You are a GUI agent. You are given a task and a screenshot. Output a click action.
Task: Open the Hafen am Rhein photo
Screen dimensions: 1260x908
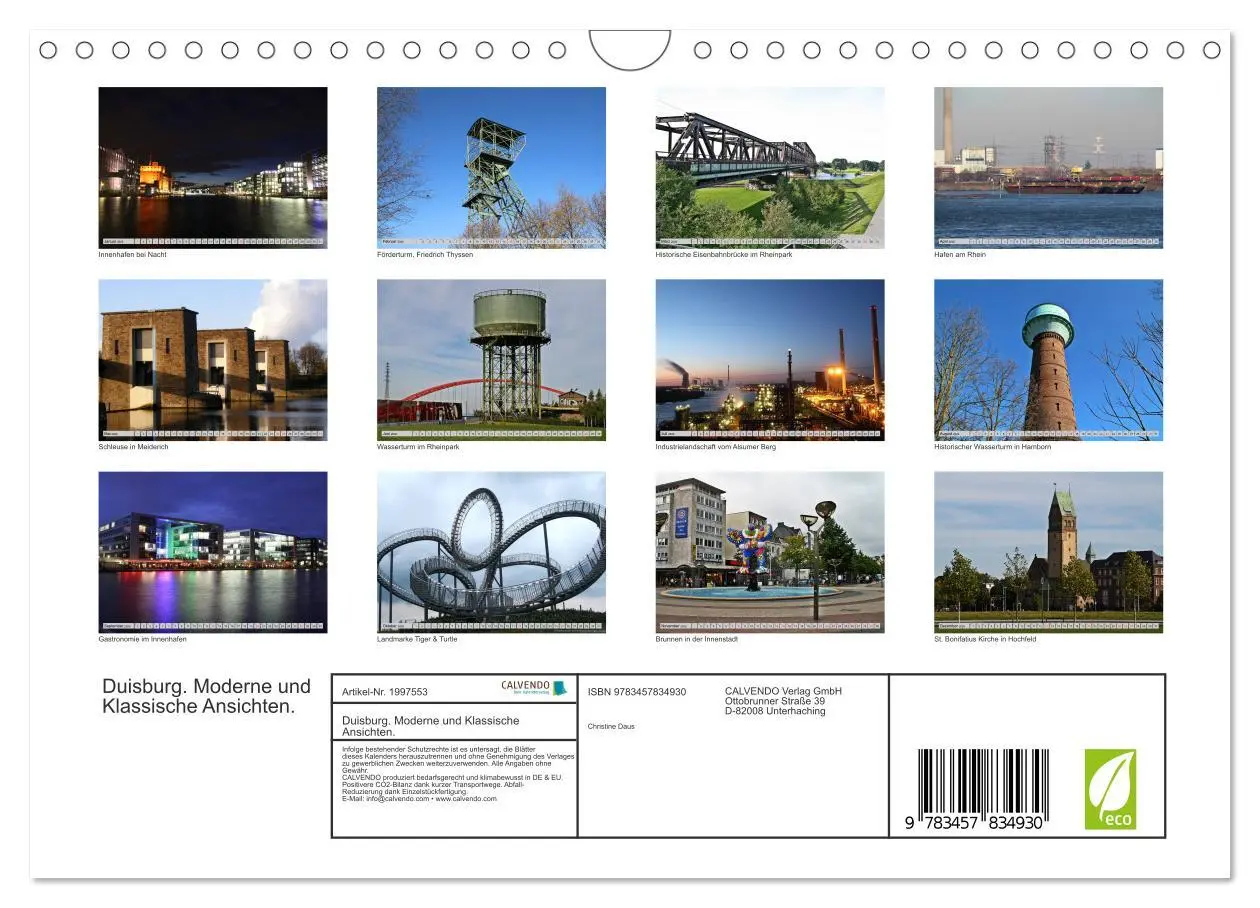1048,165
